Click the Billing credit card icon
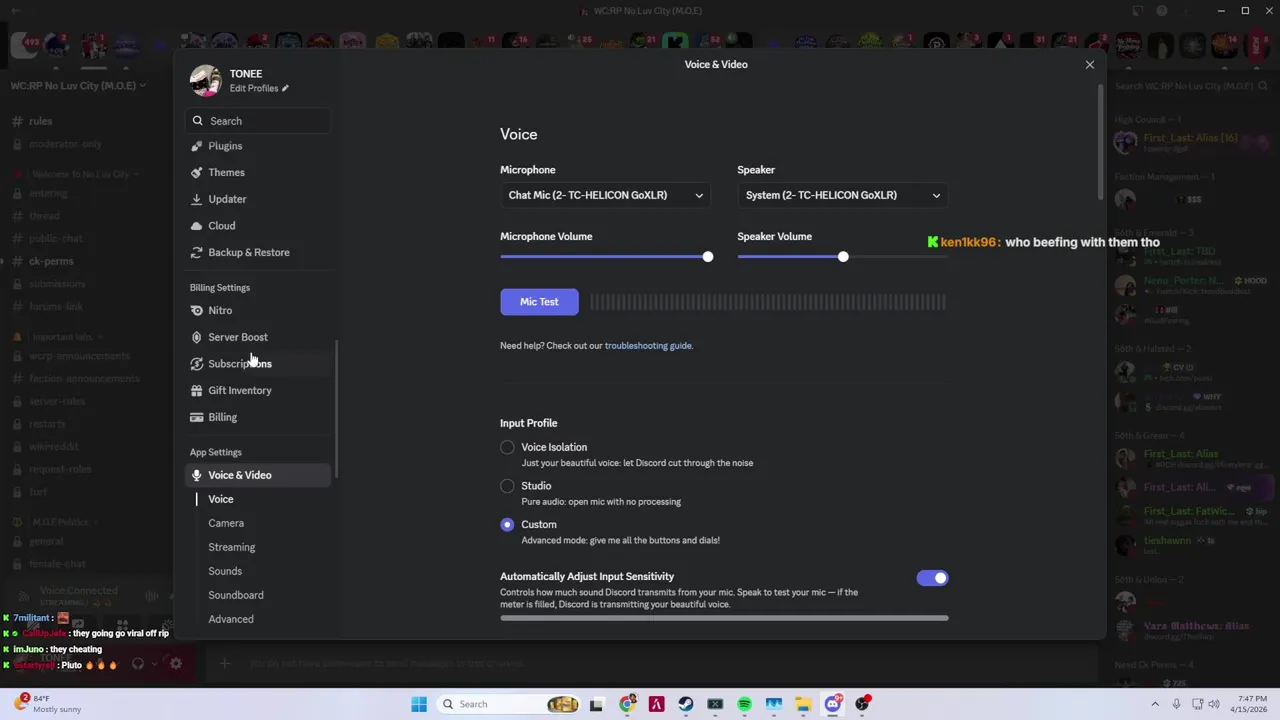Viewport: 1280px width, 720px height. point(196,417)
